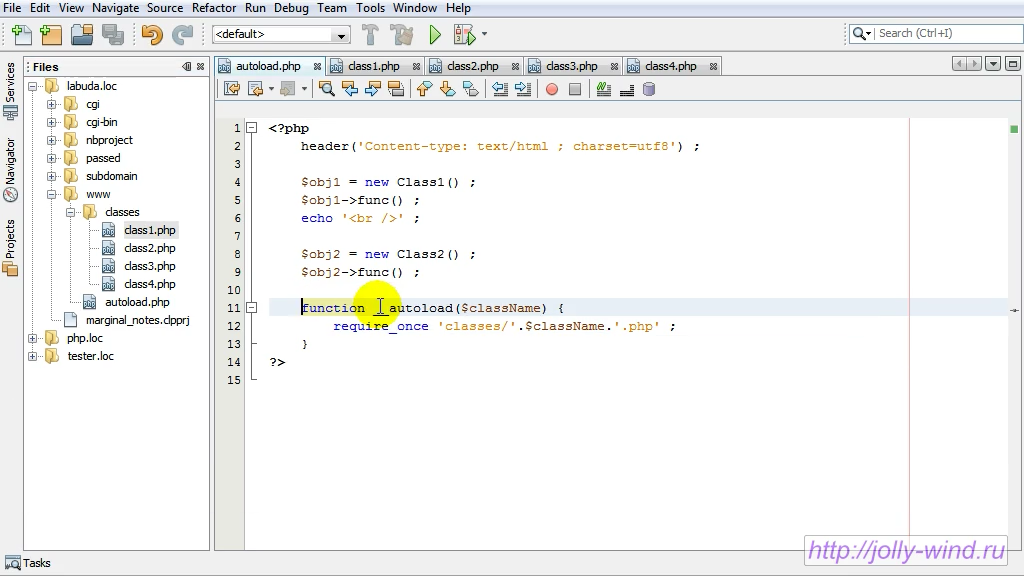This screenshot has width=1024, height=576.
Task: Run the project with the green arrow
Action: (x=435, y=34)
